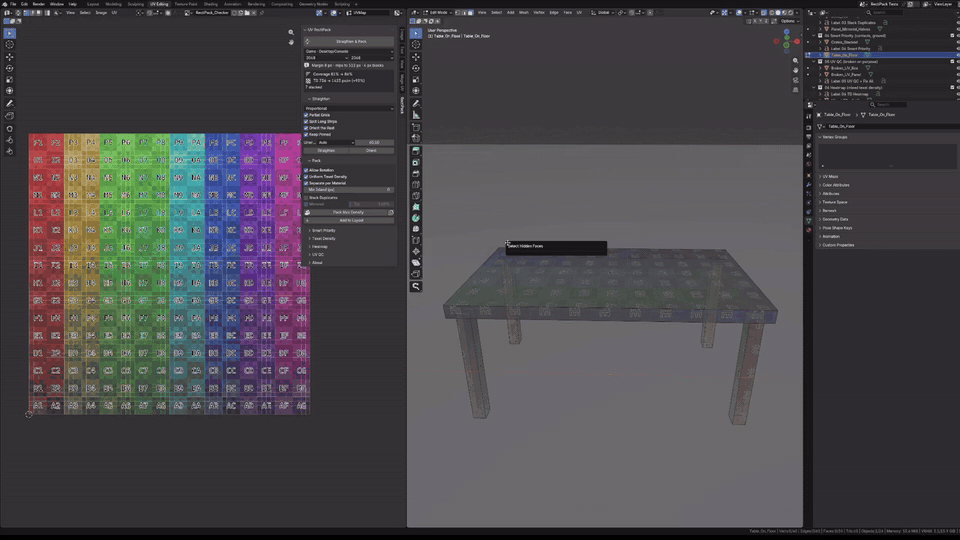Select the rip region tool in 3D viewport

[x=416, y=274]
